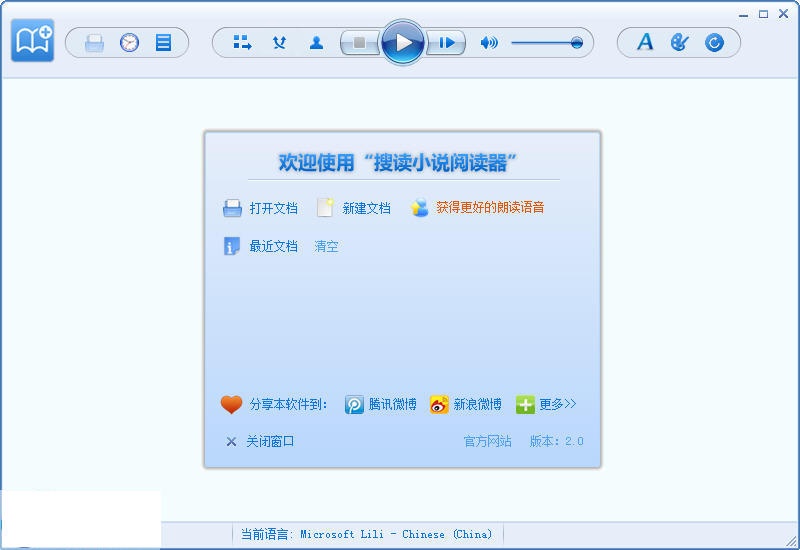The height and width of the screenshot is (550, 800).
Task: Click 更多>> for more sharing options
Action: click(558, 405)
